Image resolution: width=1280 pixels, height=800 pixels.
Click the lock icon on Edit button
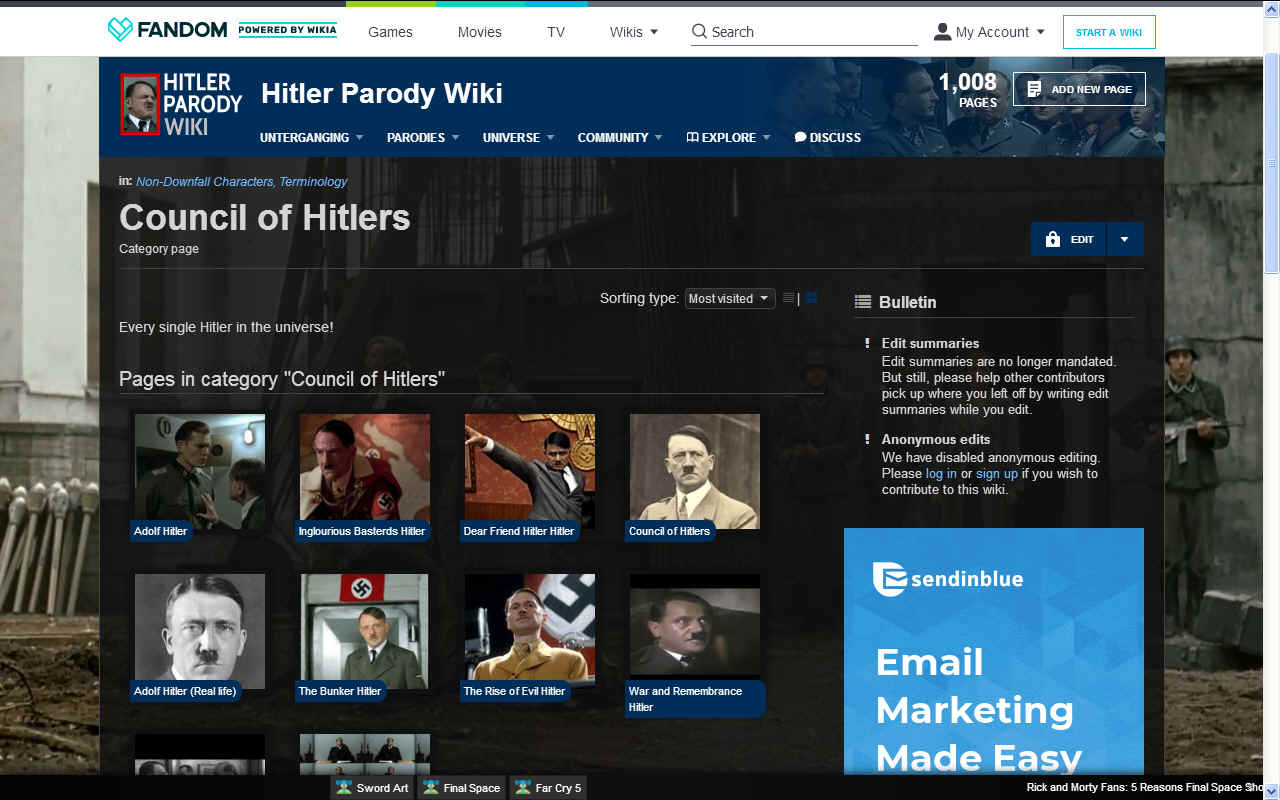[1052, 240]
